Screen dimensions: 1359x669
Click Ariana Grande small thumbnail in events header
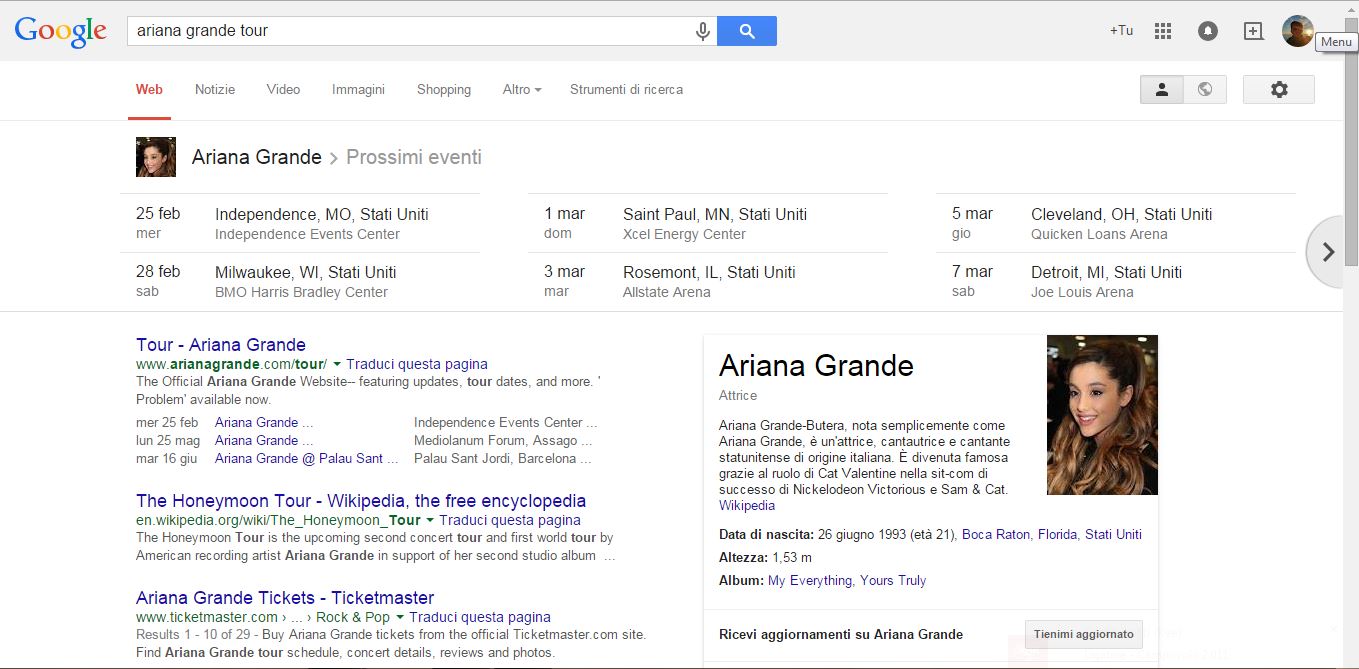point(156,157)
